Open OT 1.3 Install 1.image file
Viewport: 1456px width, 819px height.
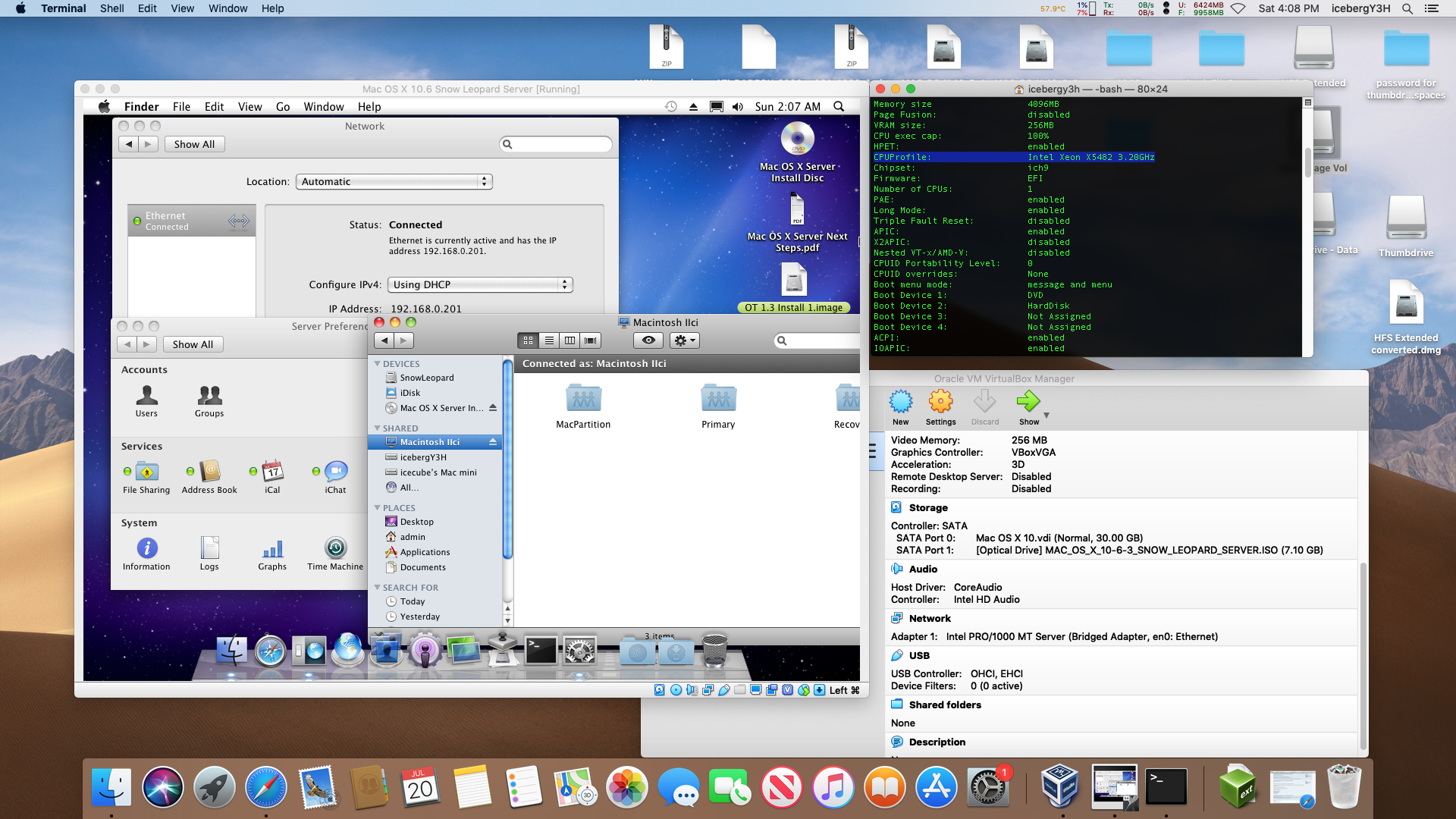(793, 288)
